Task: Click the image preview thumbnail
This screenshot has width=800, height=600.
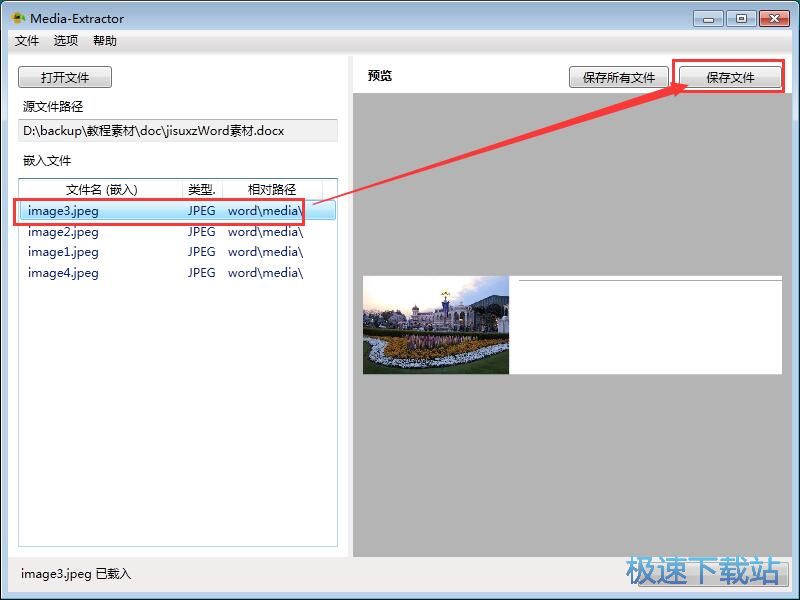Action: click(437, 325)
